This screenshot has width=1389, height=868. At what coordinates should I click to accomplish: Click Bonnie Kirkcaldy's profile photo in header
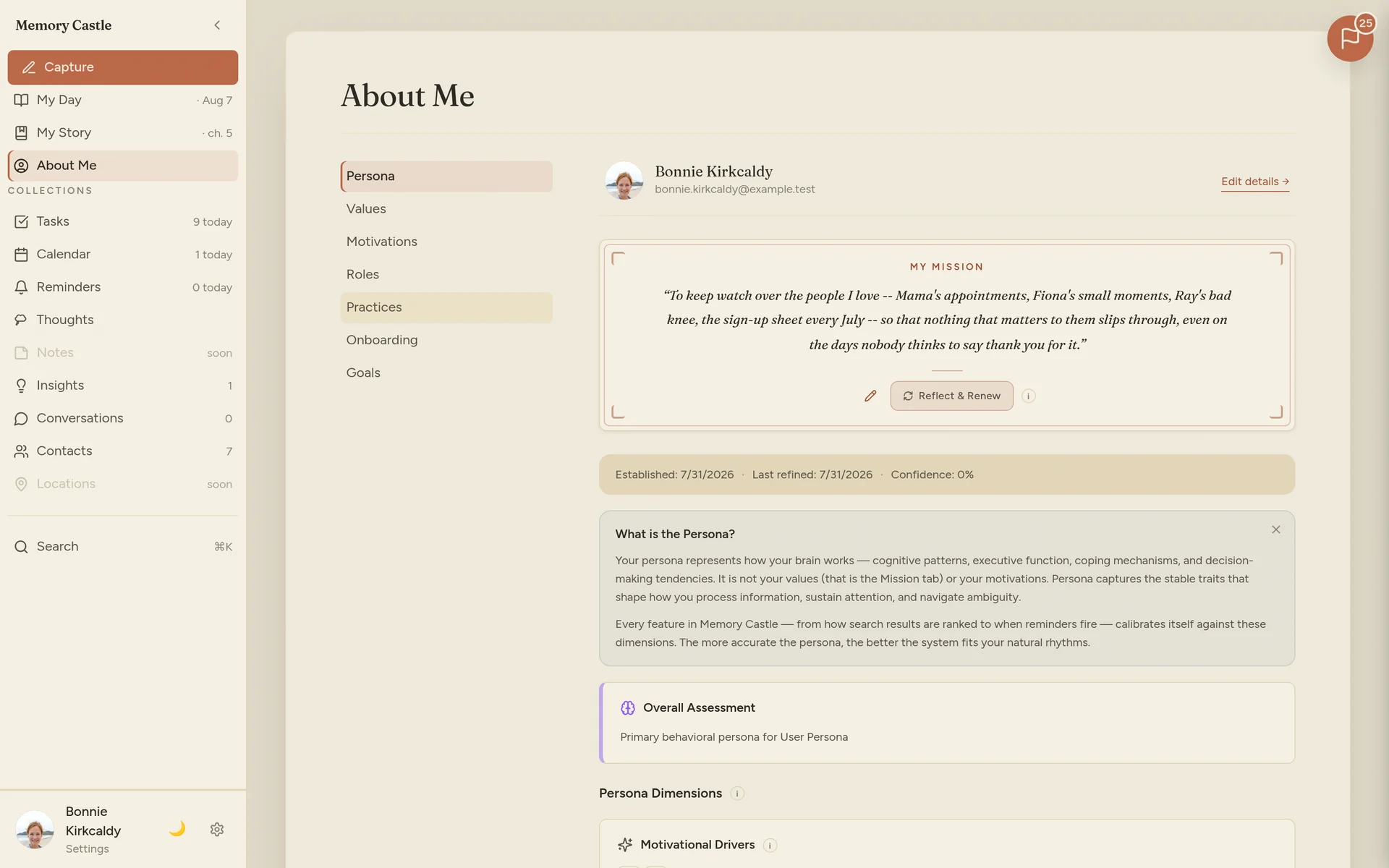(x=624, y=180)
